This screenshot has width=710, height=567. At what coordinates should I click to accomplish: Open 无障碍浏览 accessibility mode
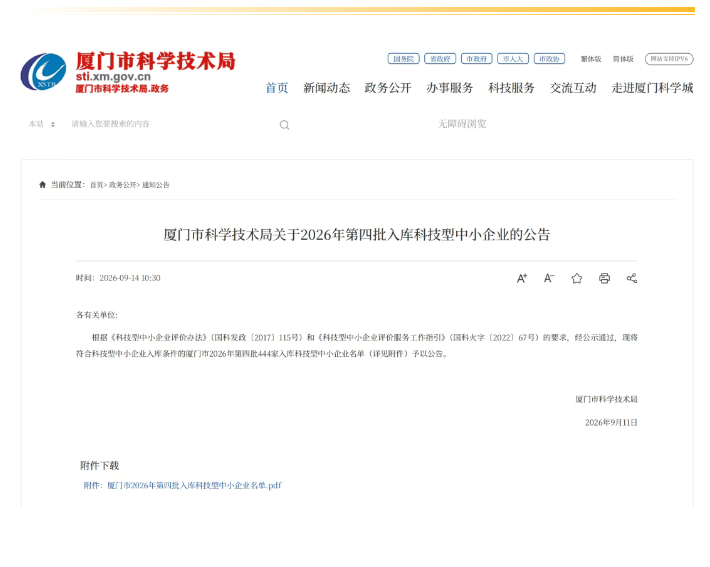tap(462, 124)
